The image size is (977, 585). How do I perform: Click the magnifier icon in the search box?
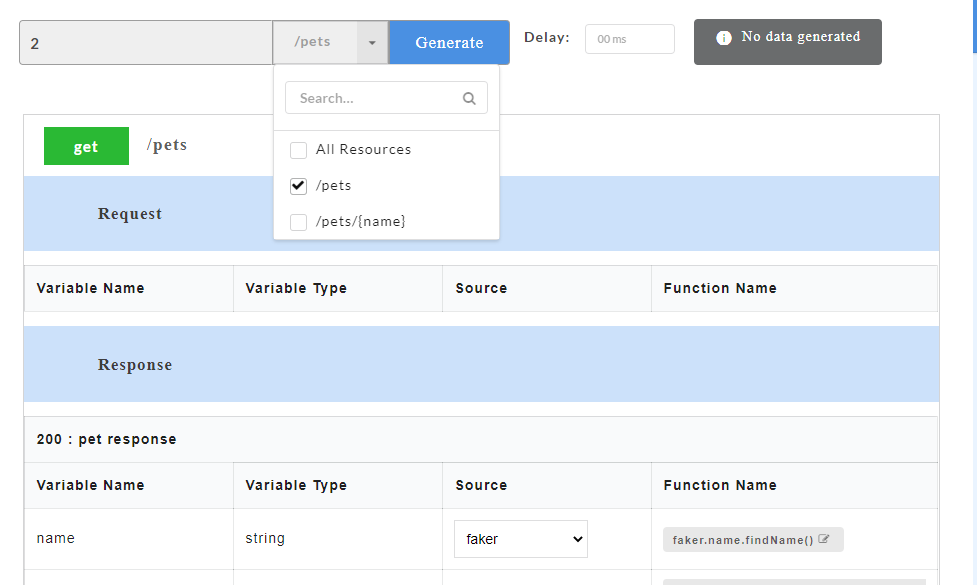pos(469,98)
